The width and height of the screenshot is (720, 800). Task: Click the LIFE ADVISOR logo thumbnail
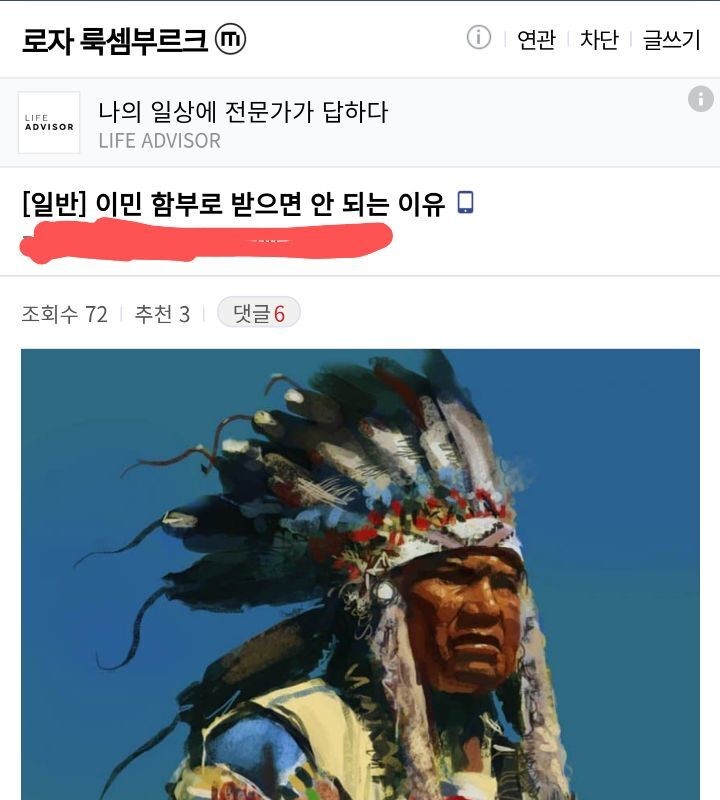click(x=49, y=122)
